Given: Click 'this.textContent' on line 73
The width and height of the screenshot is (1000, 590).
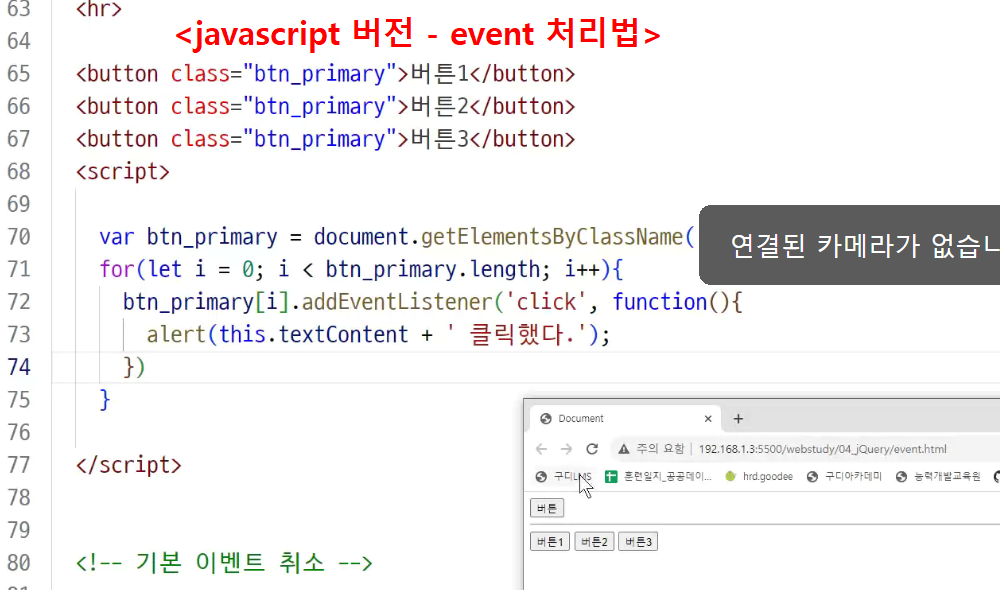Looking at the screenshot, I should [314, 334].
